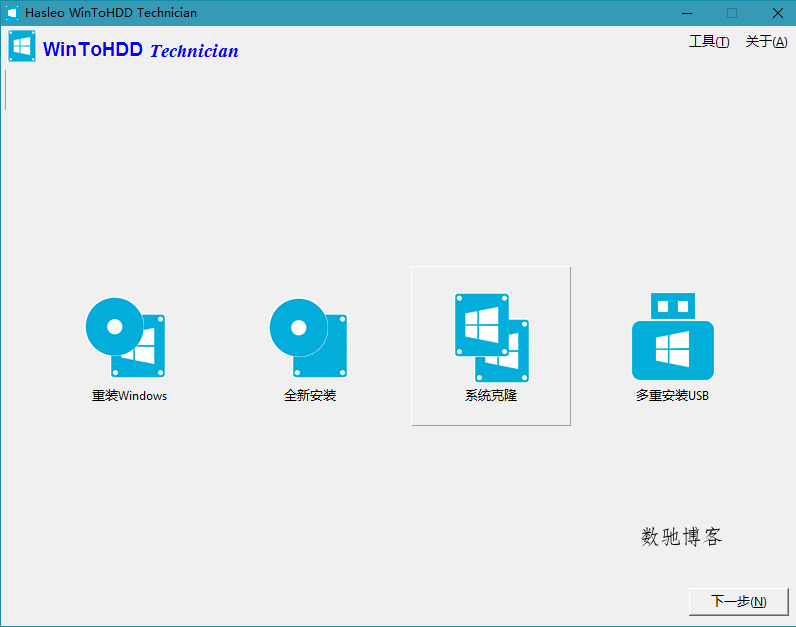Click the 重装Windows text label
The height and width of the screenshot is (627, 796).
[x=129, y=395]
